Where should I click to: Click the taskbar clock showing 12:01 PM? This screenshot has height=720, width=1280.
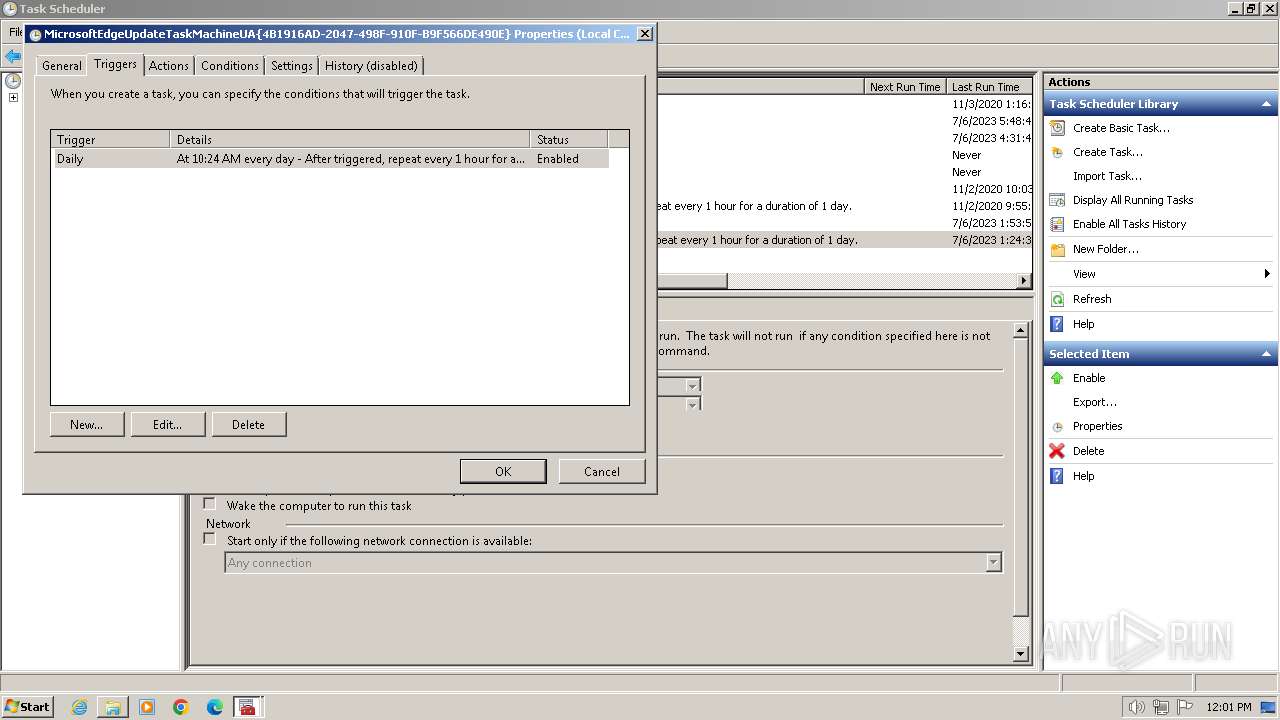1229,707
